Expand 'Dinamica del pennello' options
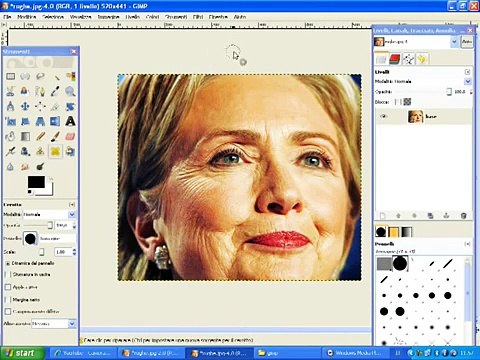480x360 pixels. pos(8,263)
